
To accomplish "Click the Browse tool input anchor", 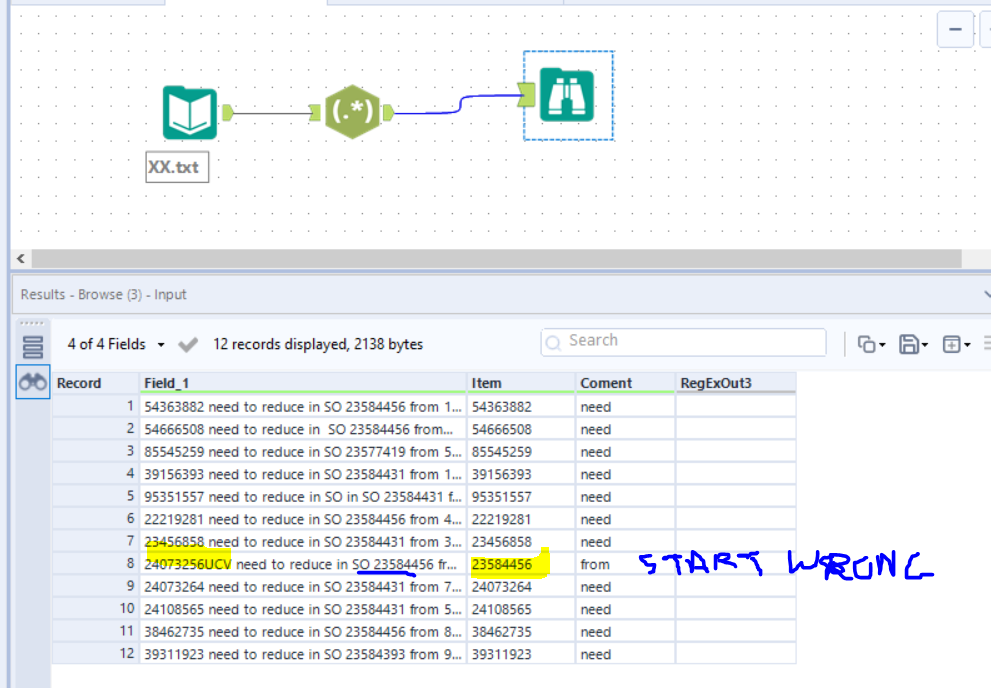I will click(x=526, y=95).
